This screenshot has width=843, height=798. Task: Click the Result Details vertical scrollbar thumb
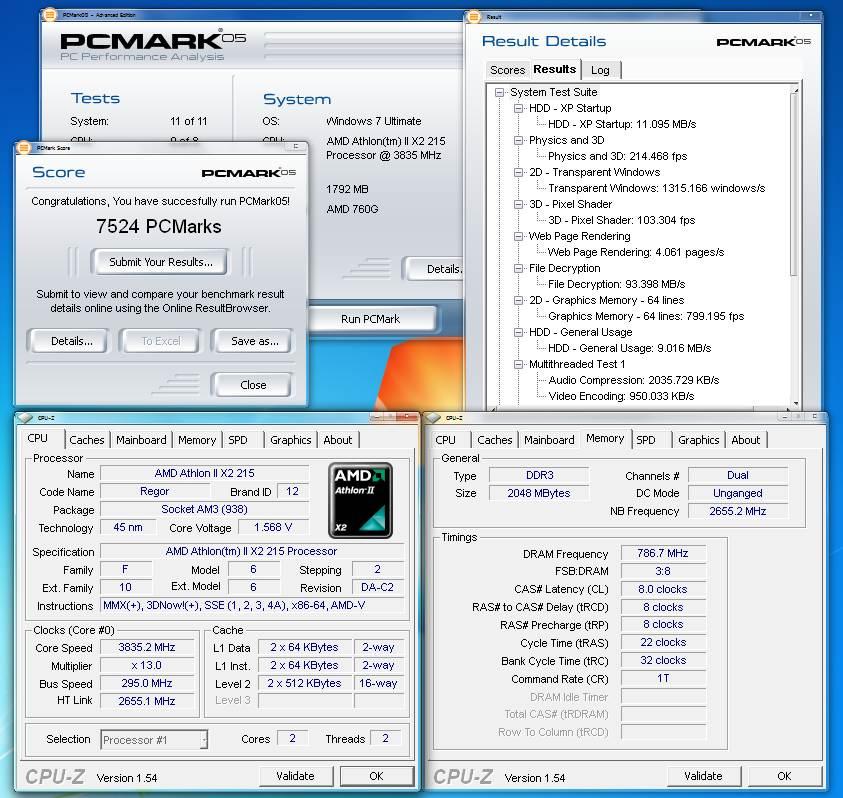coord(795,186)
